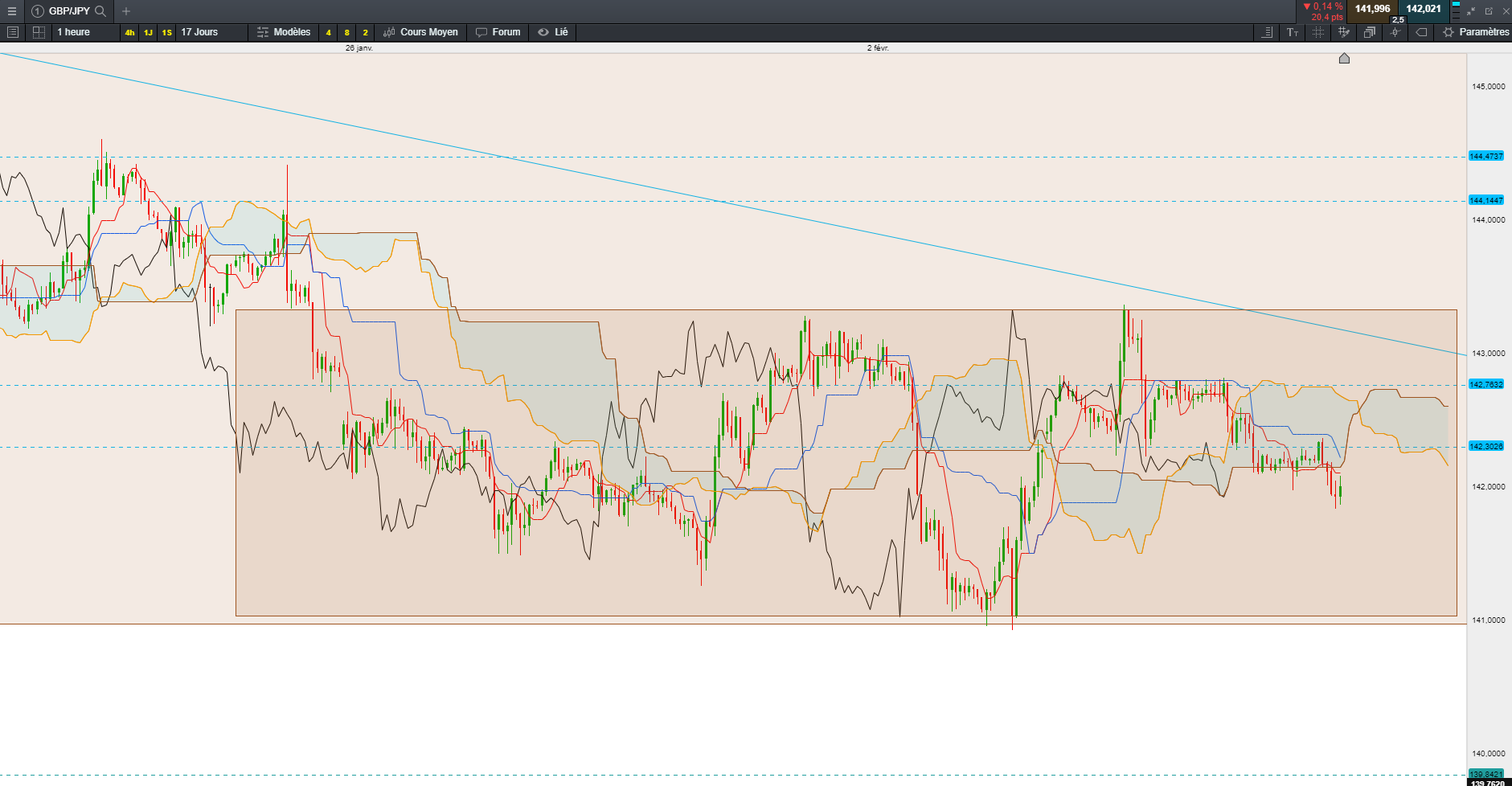Select the 139,8421 price level label
This screenshot has height=786, width=1512.
click(1485, 774)
